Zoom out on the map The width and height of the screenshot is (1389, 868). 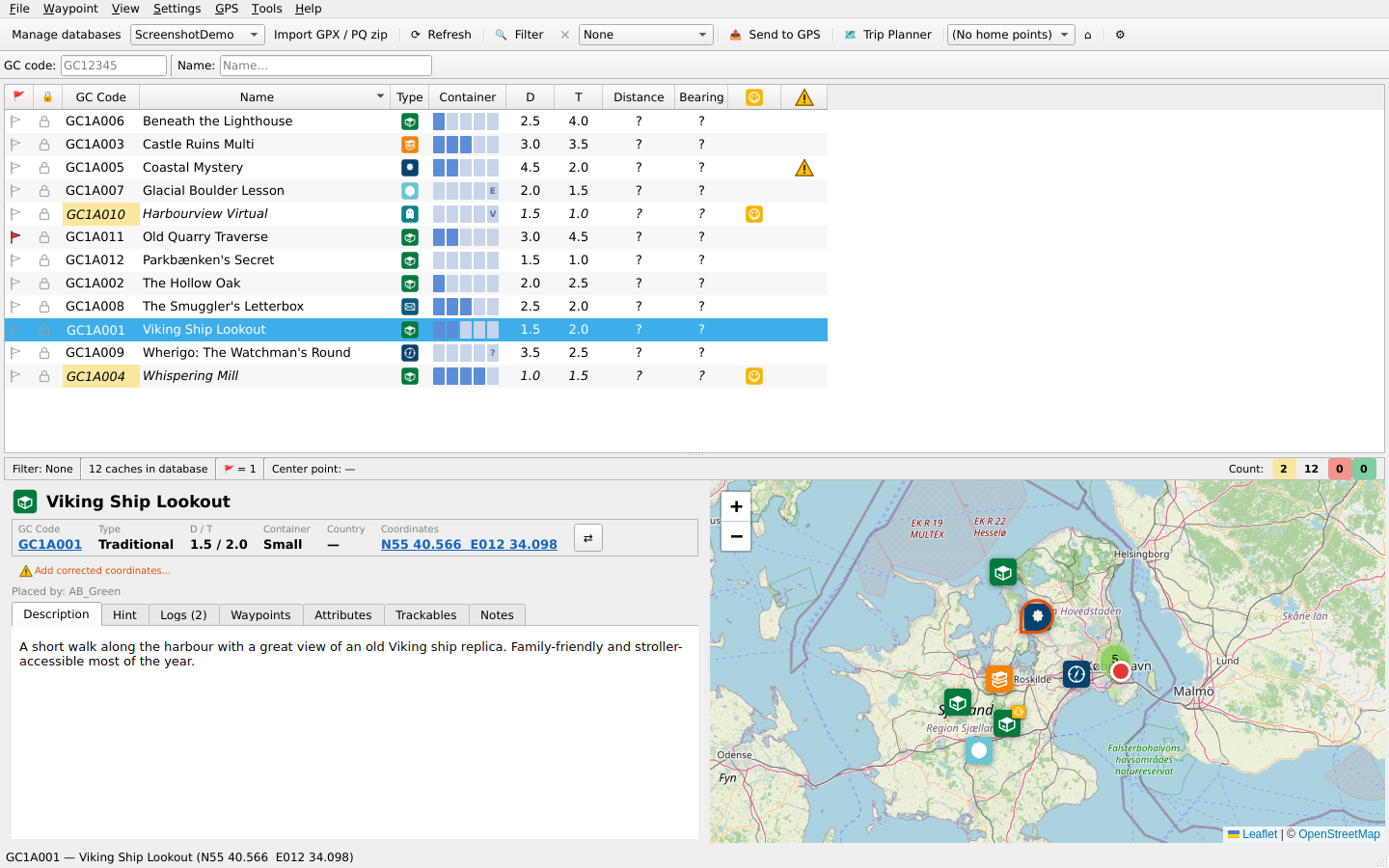pos(736,535)
